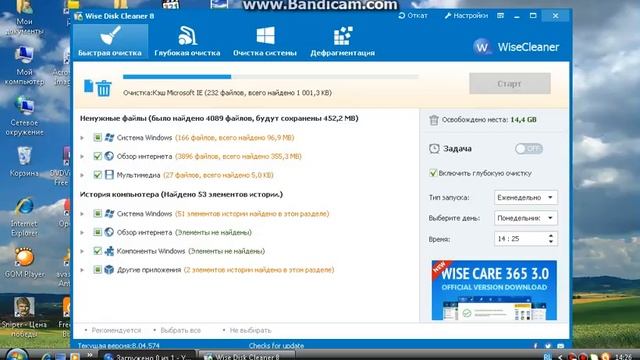Uncheck the Мультимедиа checkbox
Viewport: 640px width, 360px height.
pyautogui.click(x=97, y=175)
